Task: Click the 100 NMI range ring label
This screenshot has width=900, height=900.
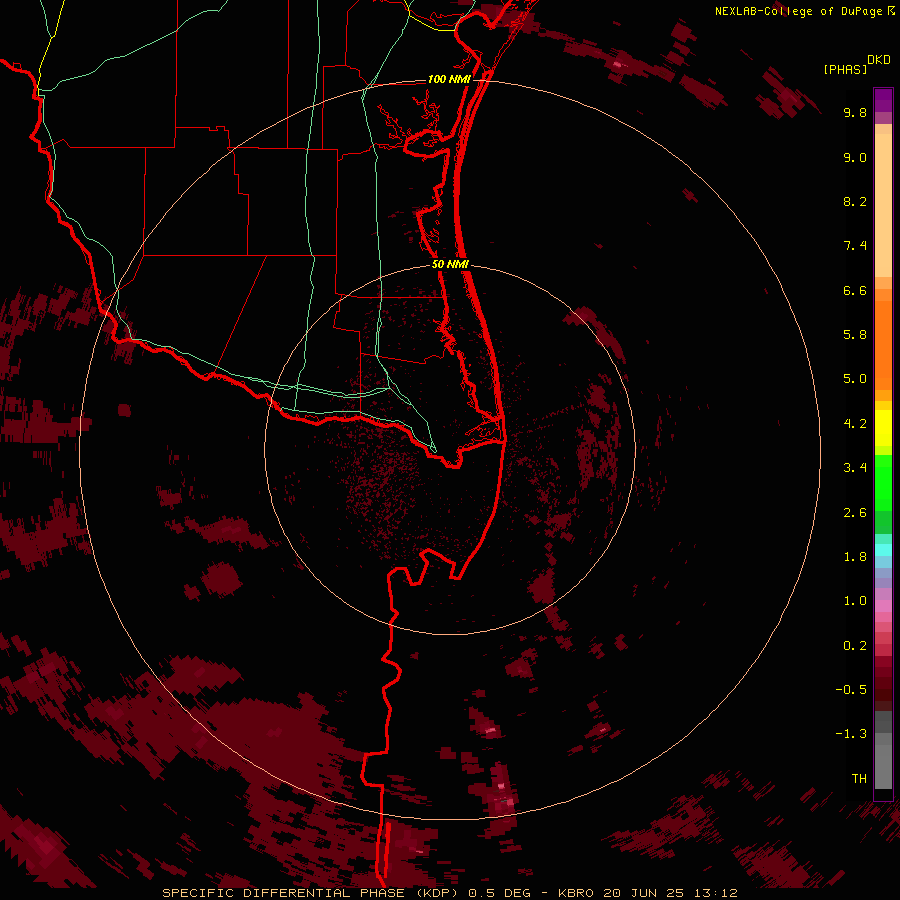Action: [x=449, y=79]
